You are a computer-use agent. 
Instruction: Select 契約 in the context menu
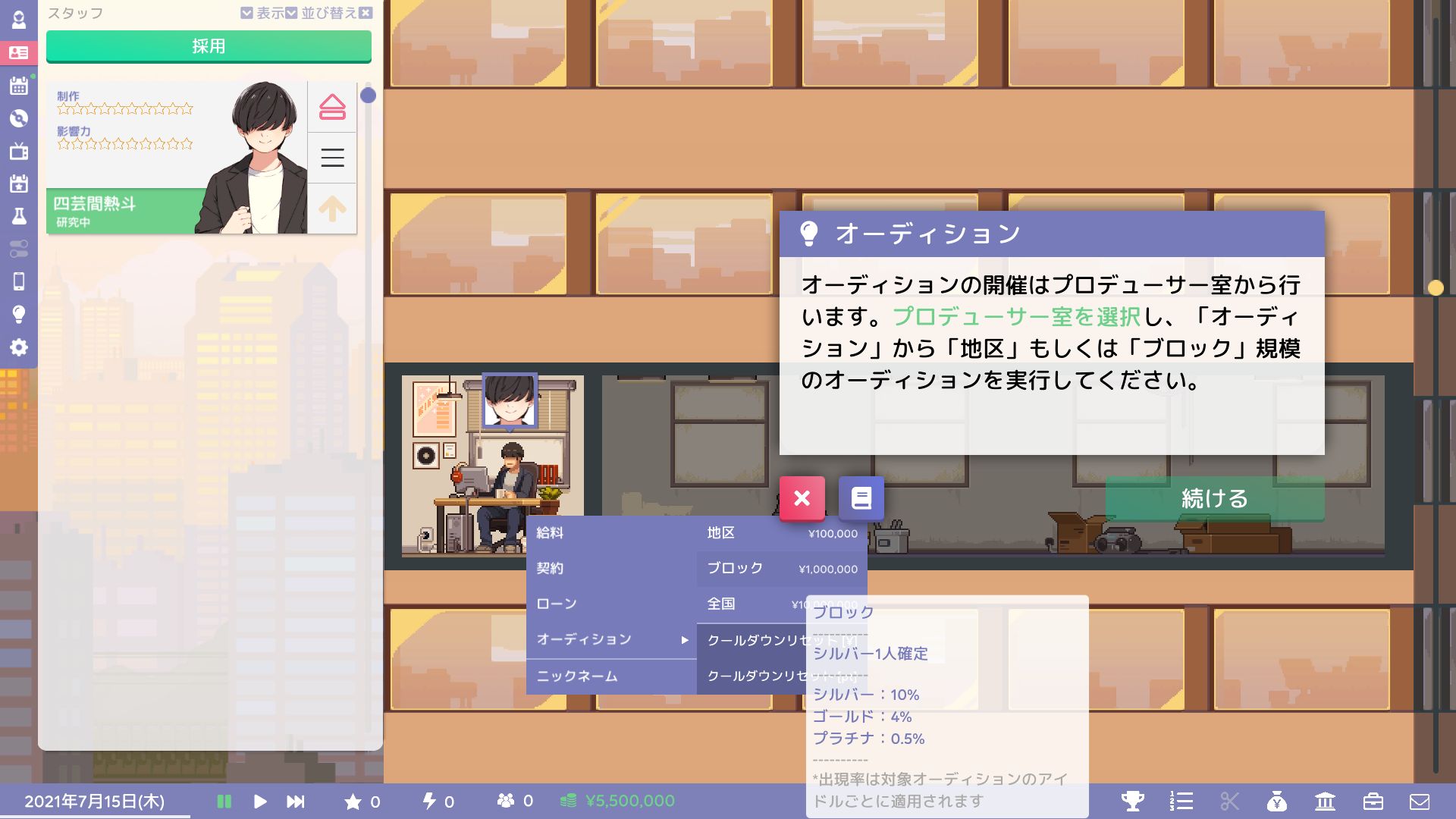coord(611,569)
